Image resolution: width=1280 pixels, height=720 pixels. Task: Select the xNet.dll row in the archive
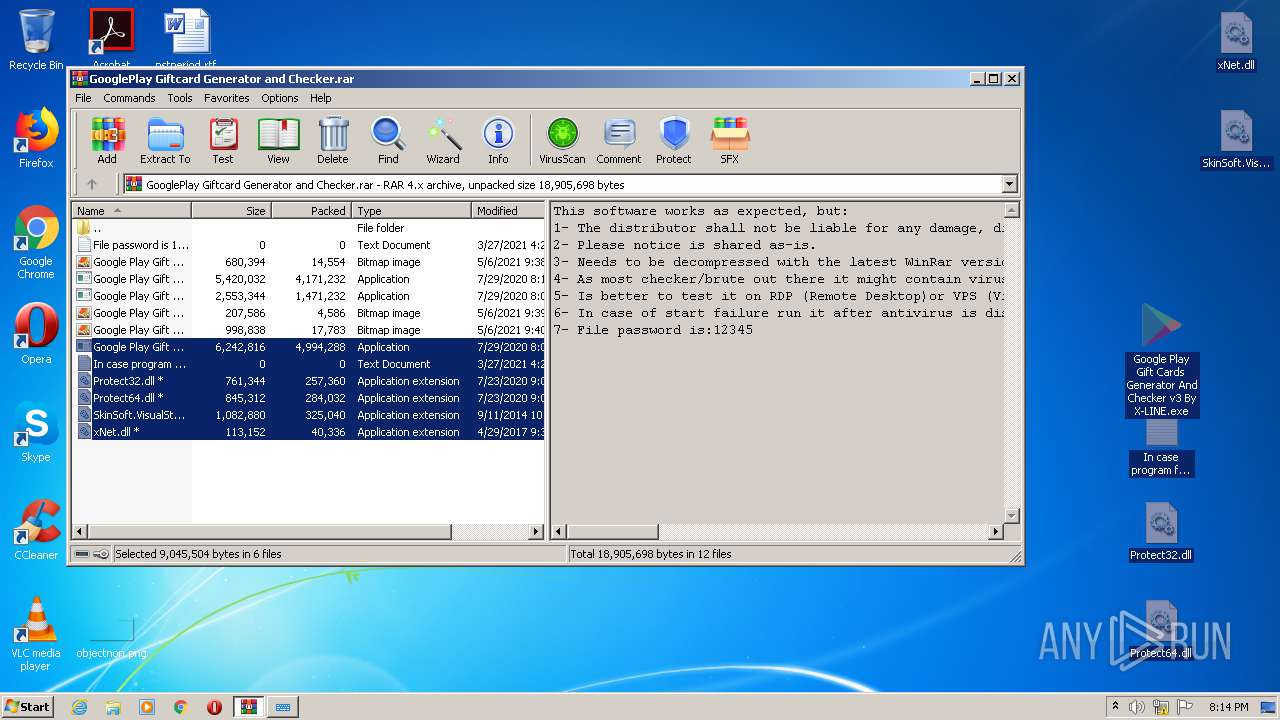(x=308, y=432)
